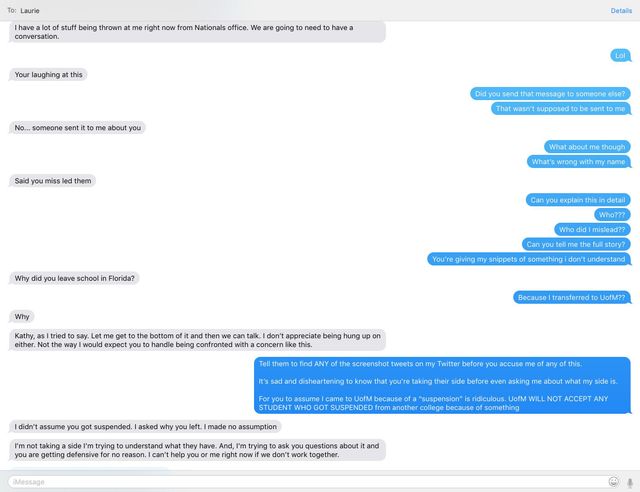Select 'What's wrong with my name' bubble

click(x=578, y=162)
